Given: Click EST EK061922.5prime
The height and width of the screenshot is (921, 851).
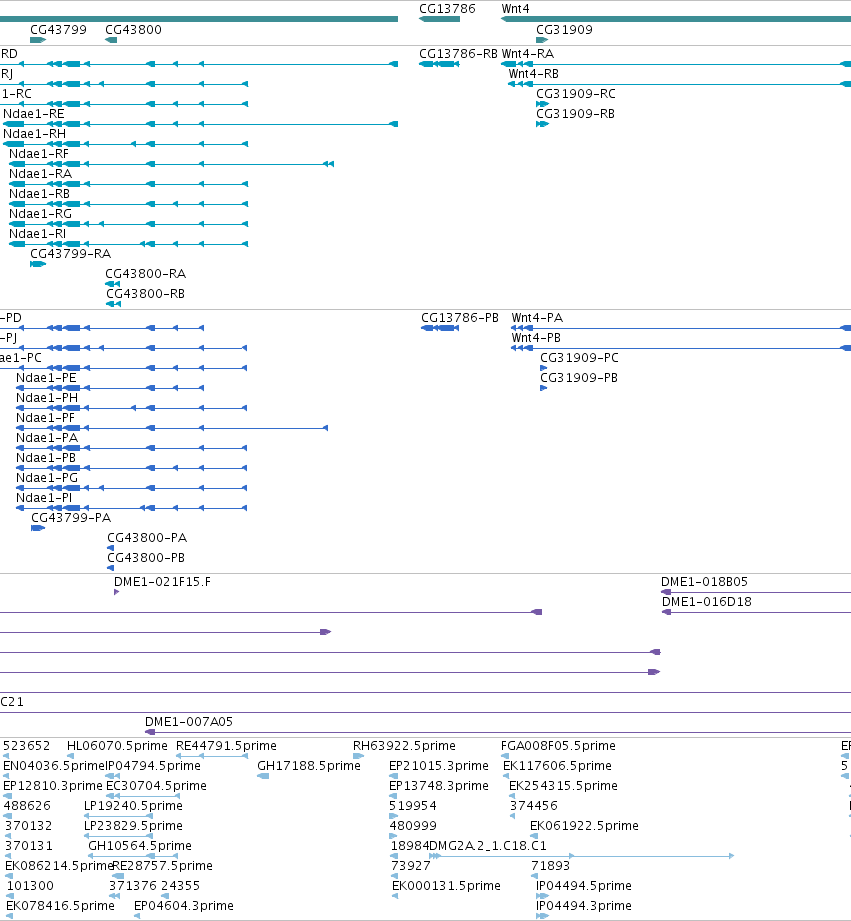Looking at the screenshot, I should 584,825.
